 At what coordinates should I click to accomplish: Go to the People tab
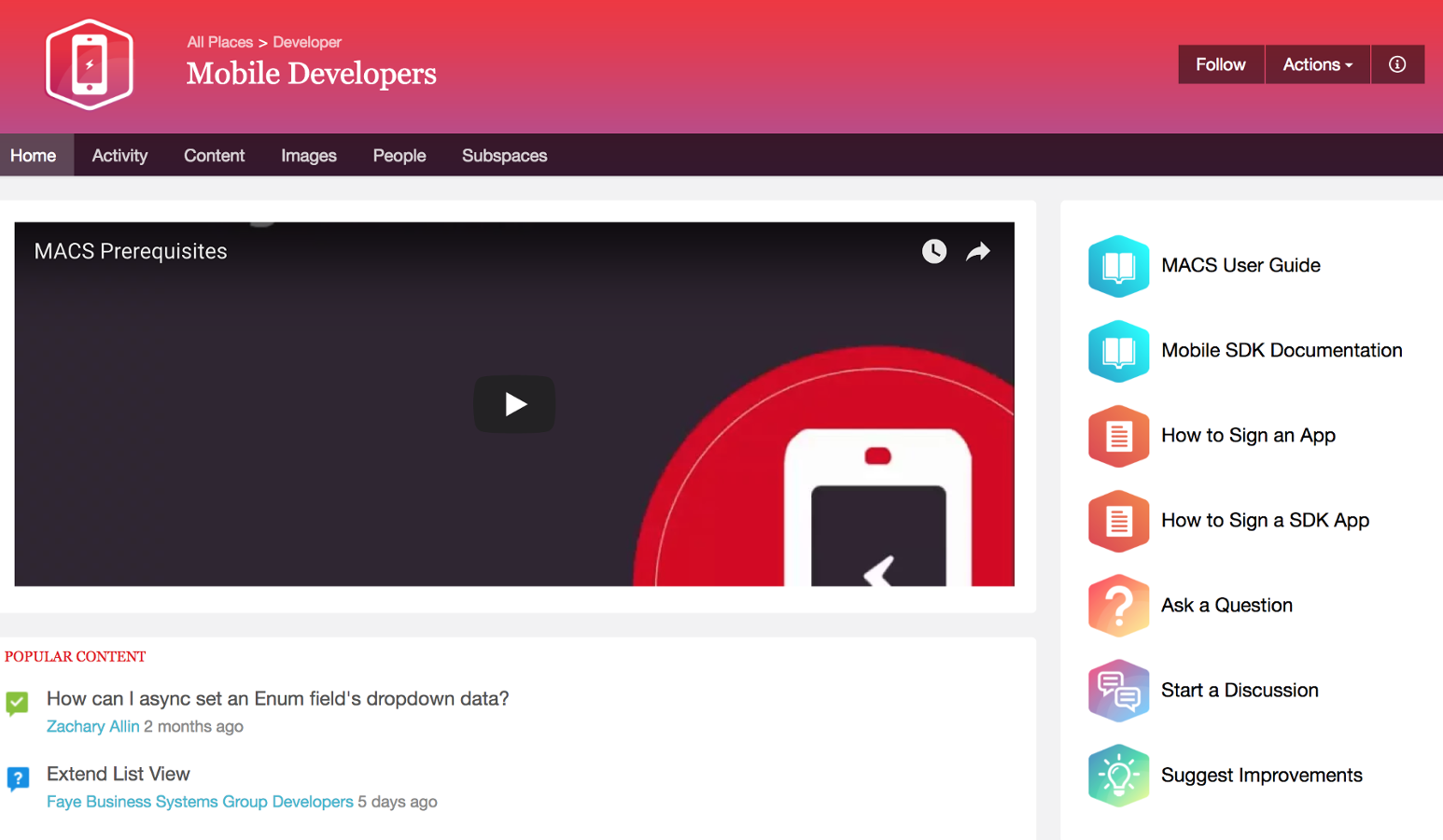tap(399, 156)
